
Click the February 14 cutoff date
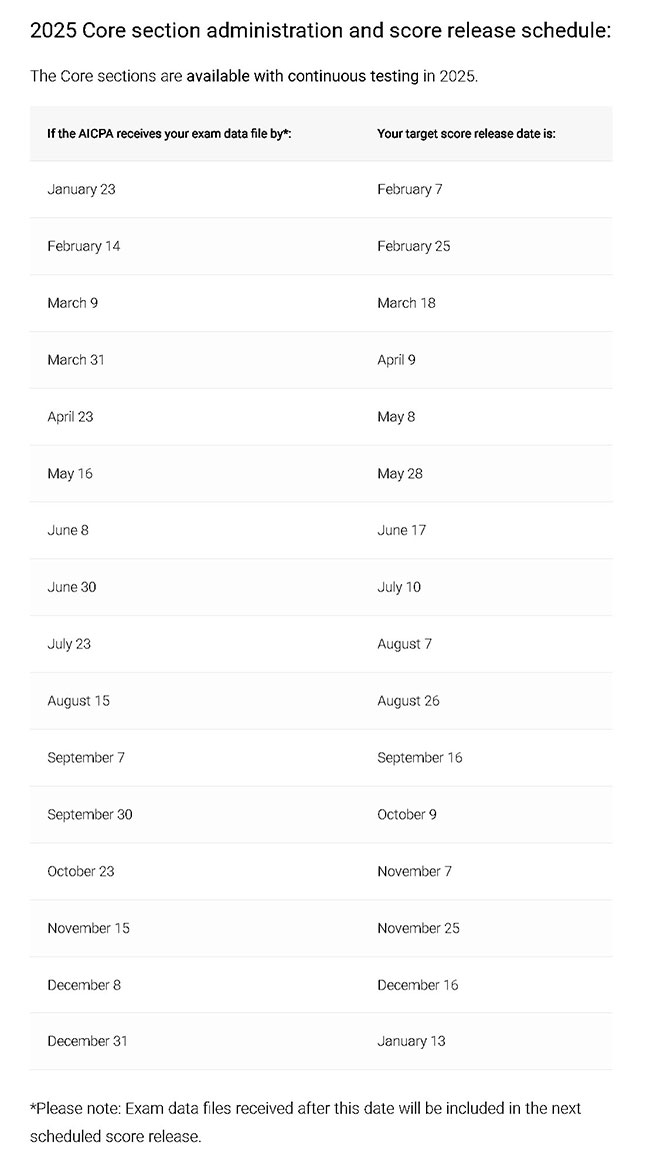coord(83,246)
